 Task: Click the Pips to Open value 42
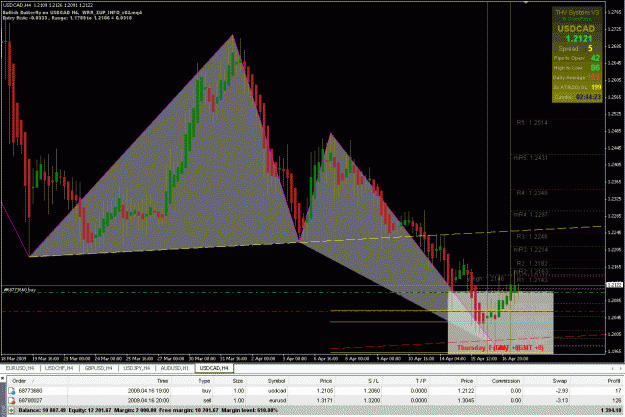tap(596, 58)
